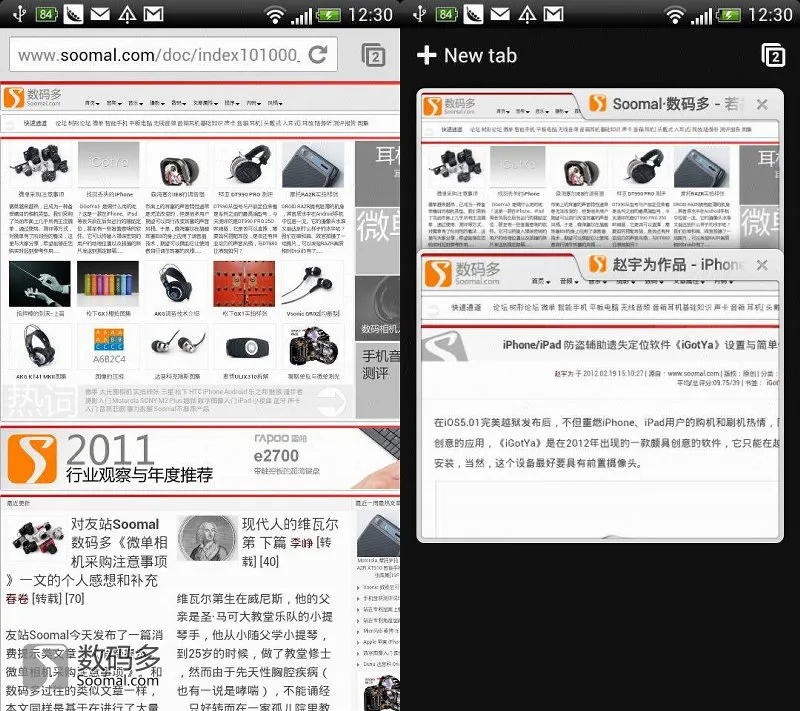Open the red door thumbnail on the left page
This screenshot has height=711, width=800.
(x=244, y=284)
